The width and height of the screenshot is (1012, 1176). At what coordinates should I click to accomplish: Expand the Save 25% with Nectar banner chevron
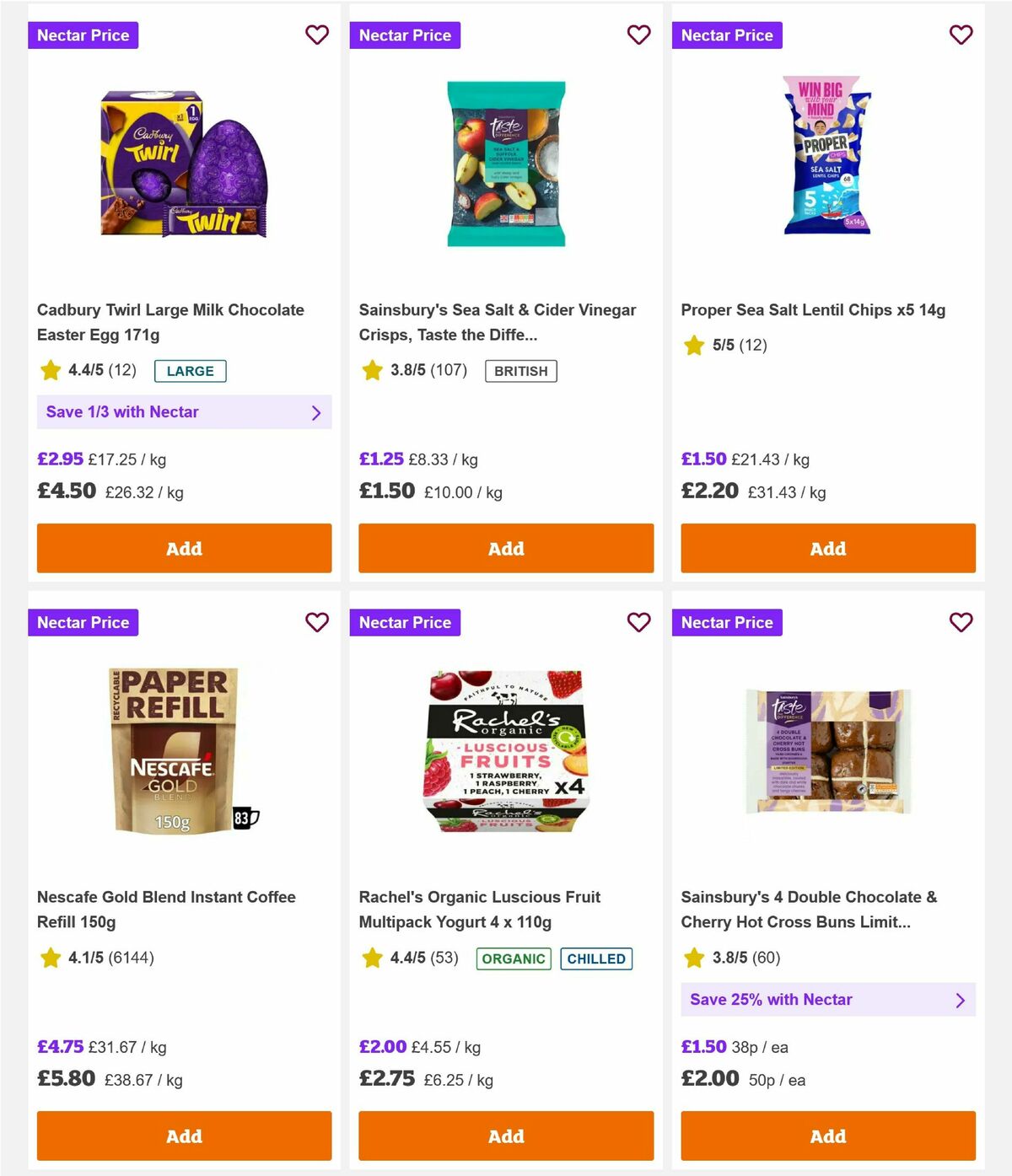[x=960, y=1000]
